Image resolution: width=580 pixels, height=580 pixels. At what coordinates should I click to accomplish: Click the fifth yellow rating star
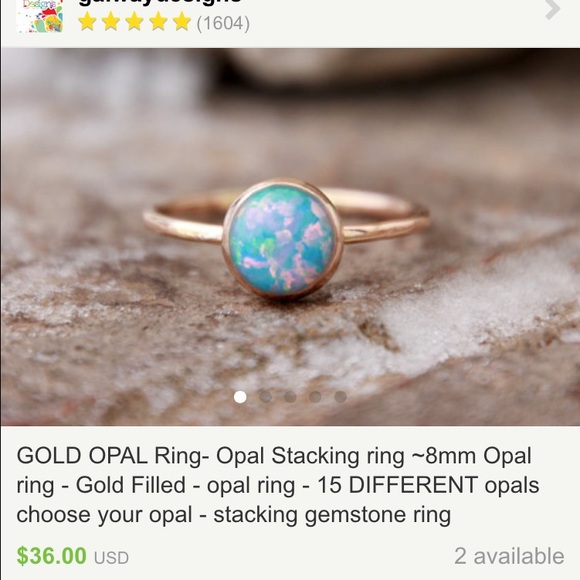pos(182,22)
